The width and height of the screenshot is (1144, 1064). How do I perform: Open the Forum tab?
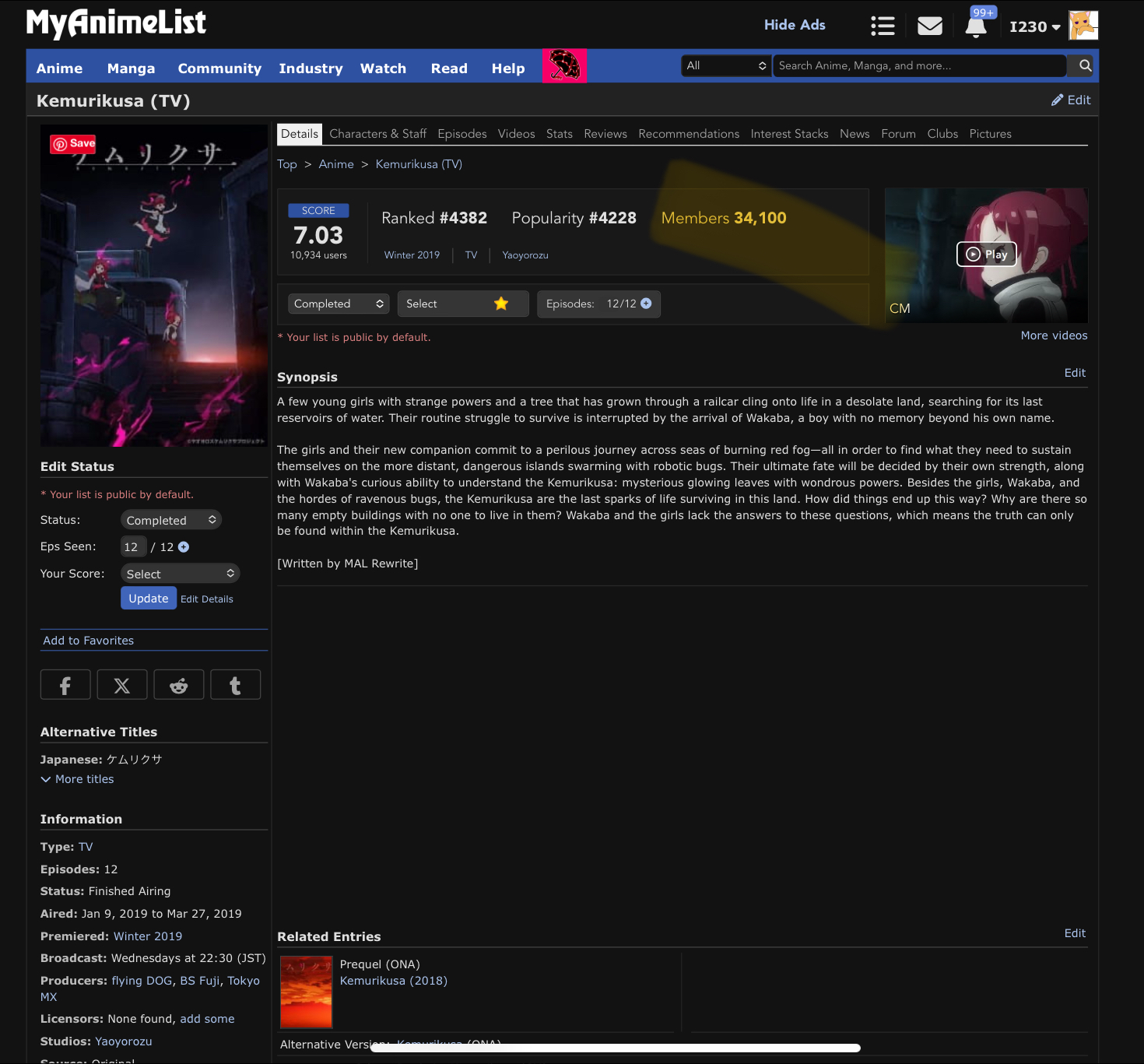click(x=898, y=134)
